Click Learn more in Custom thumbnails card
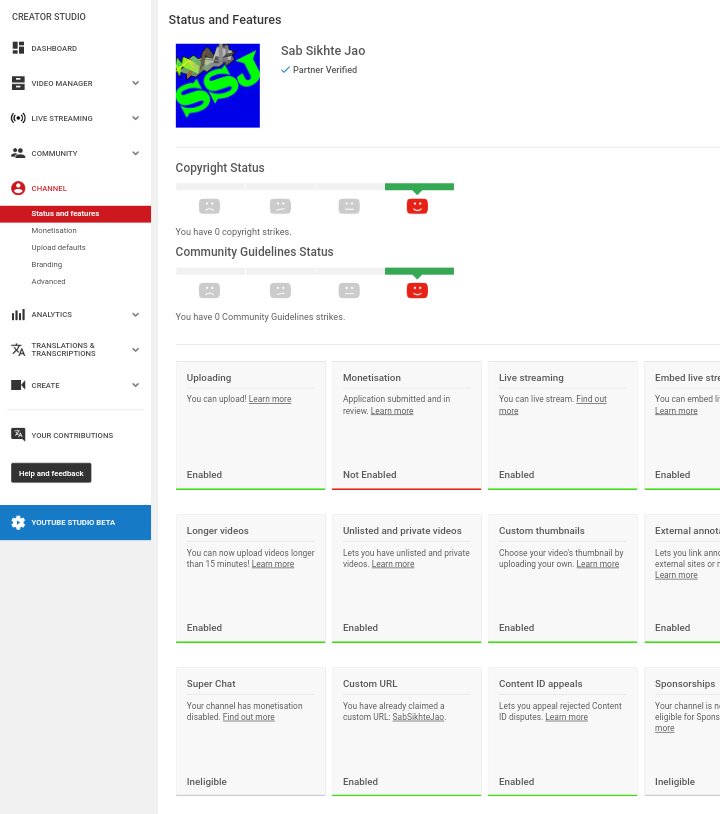Screen dimensions: 720x814 coord(597,564)
